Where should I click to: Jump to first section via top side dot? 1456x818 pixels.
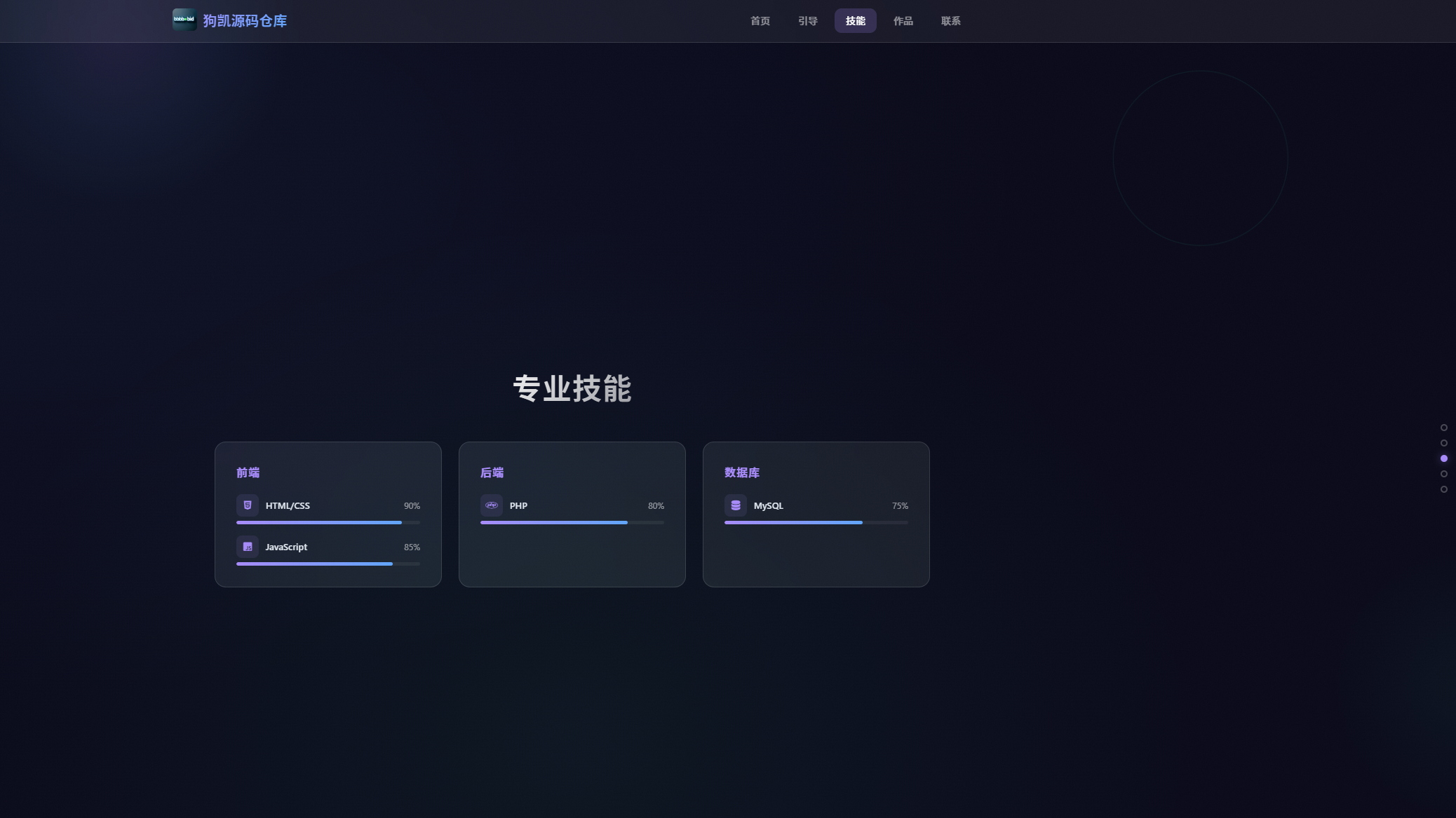[1444, 428]
